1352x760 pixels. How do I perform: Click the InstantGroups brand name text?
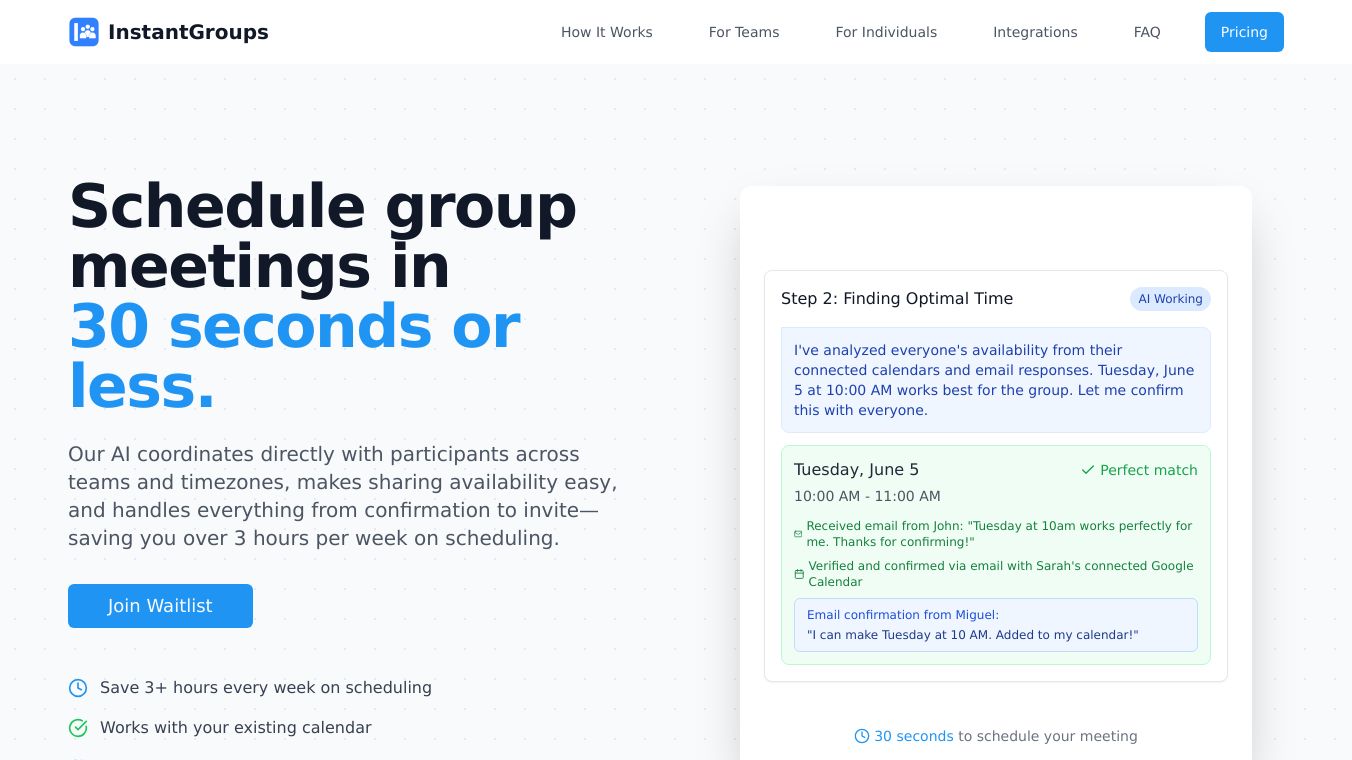pyautogui.click(x=188, y=32)
